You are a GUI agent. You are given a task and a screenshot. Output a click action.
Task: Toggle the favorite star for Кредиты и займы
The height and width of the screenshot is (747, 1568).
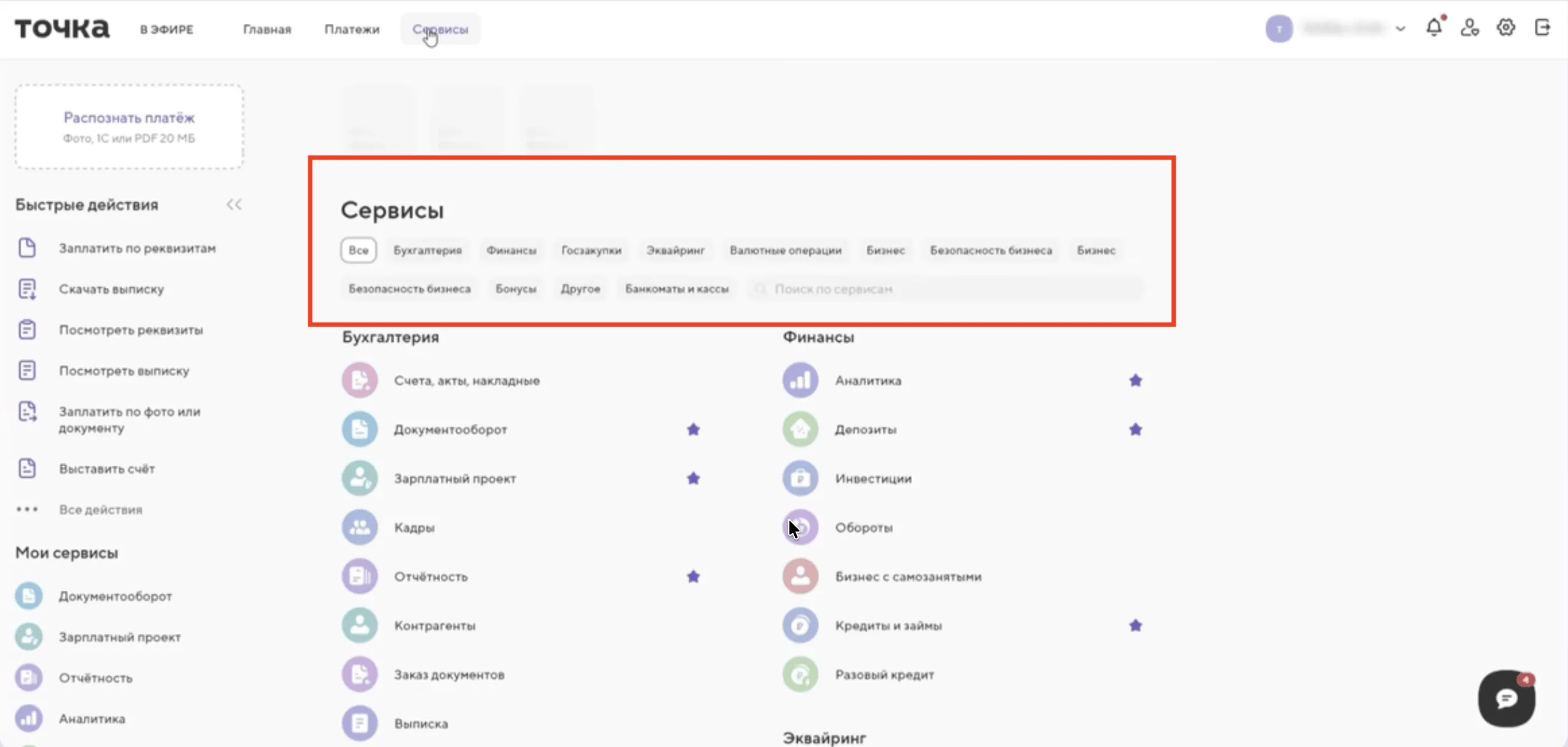click(x=1135, y=625)
